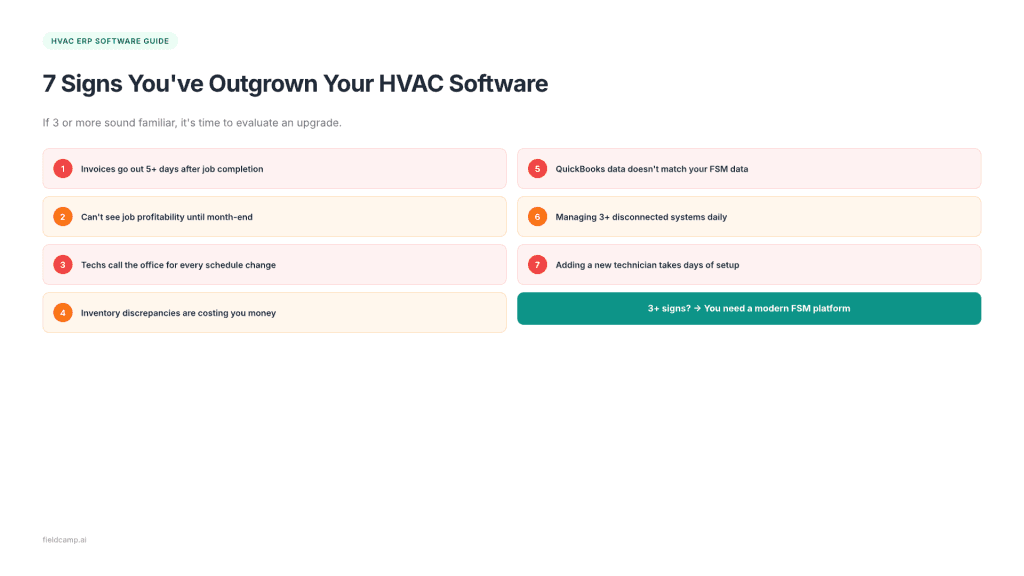
Task: Select the number 6 circle icon
Action: 536,216
